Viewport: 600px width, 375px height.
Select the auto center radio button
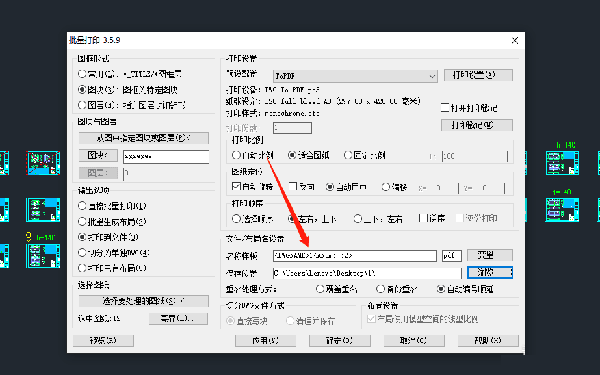[330, 187]
